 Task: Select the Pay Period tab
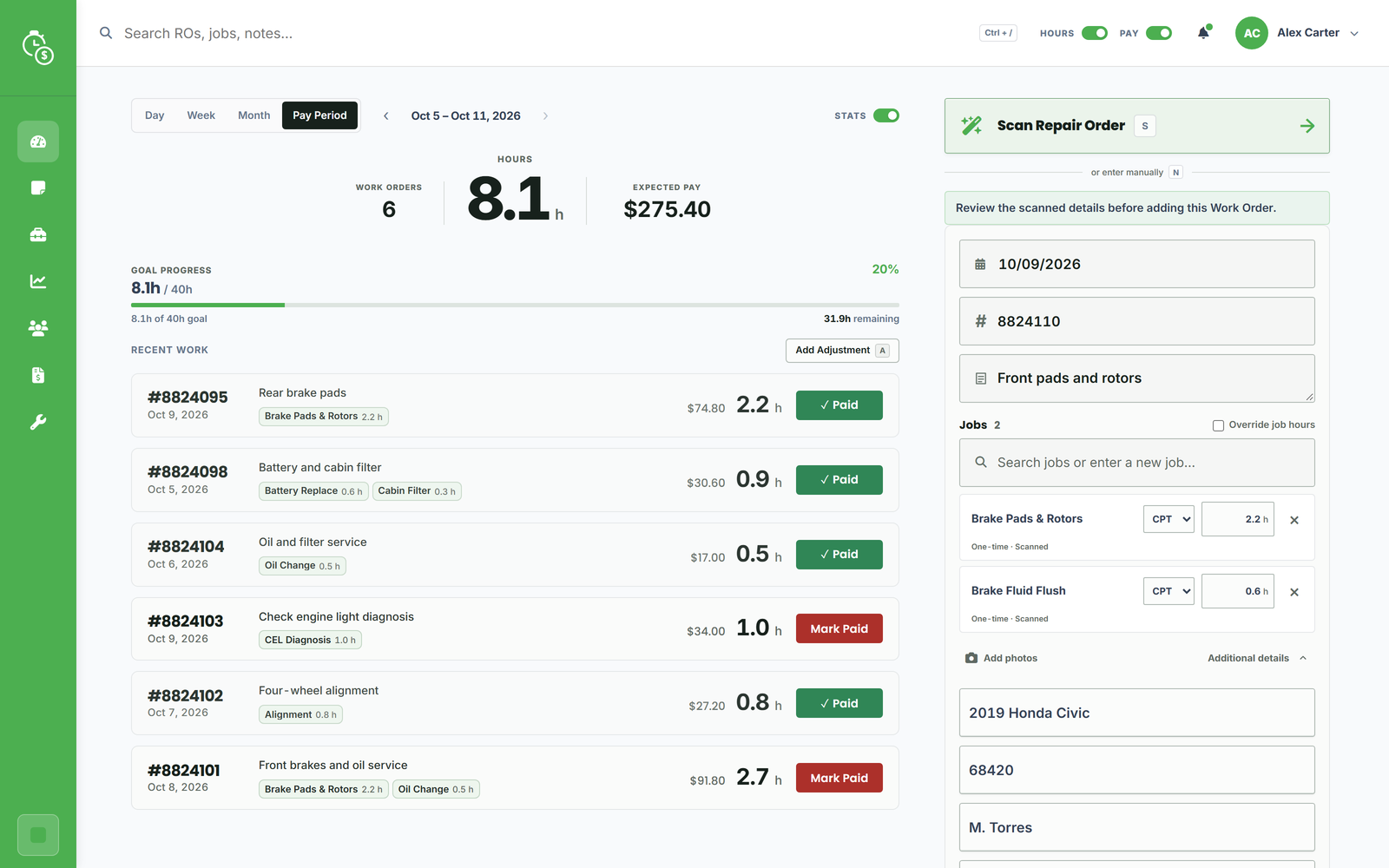tap(319, 115)
